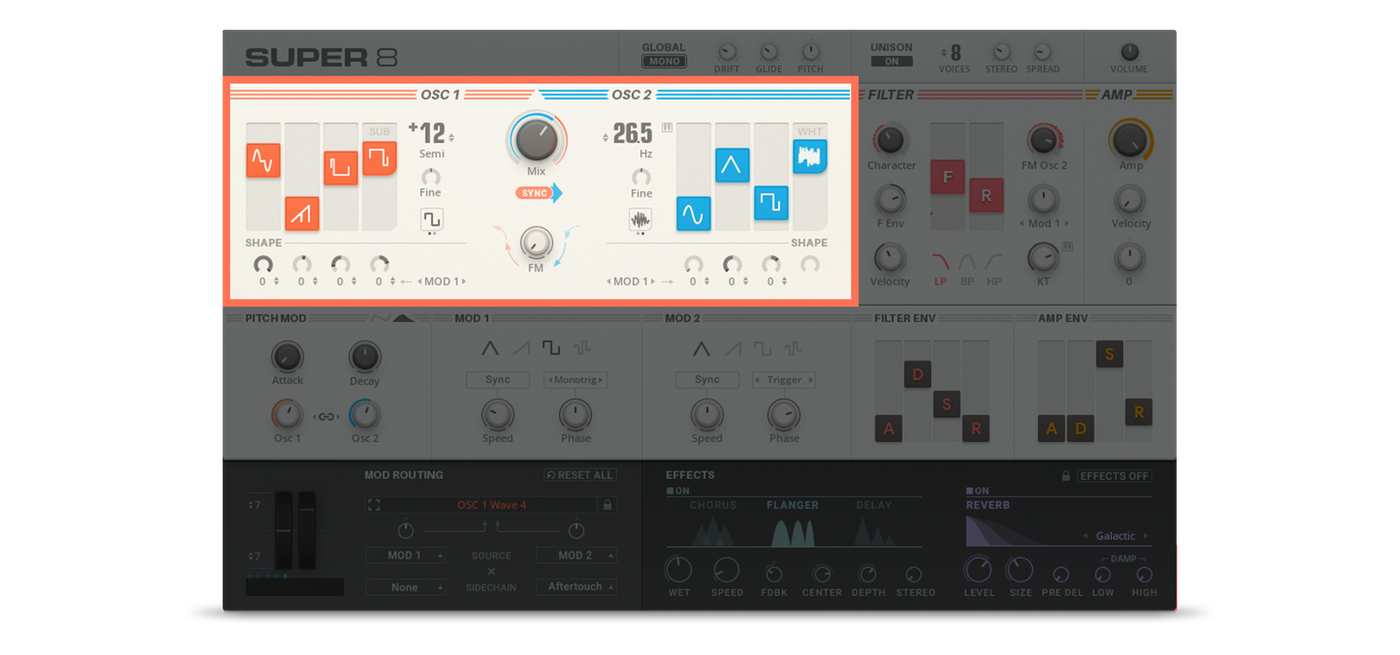The height and width of the screenshot is (655, 1400).
Task: Toggle the UNISON ON switch
Action: click(891, 61)
